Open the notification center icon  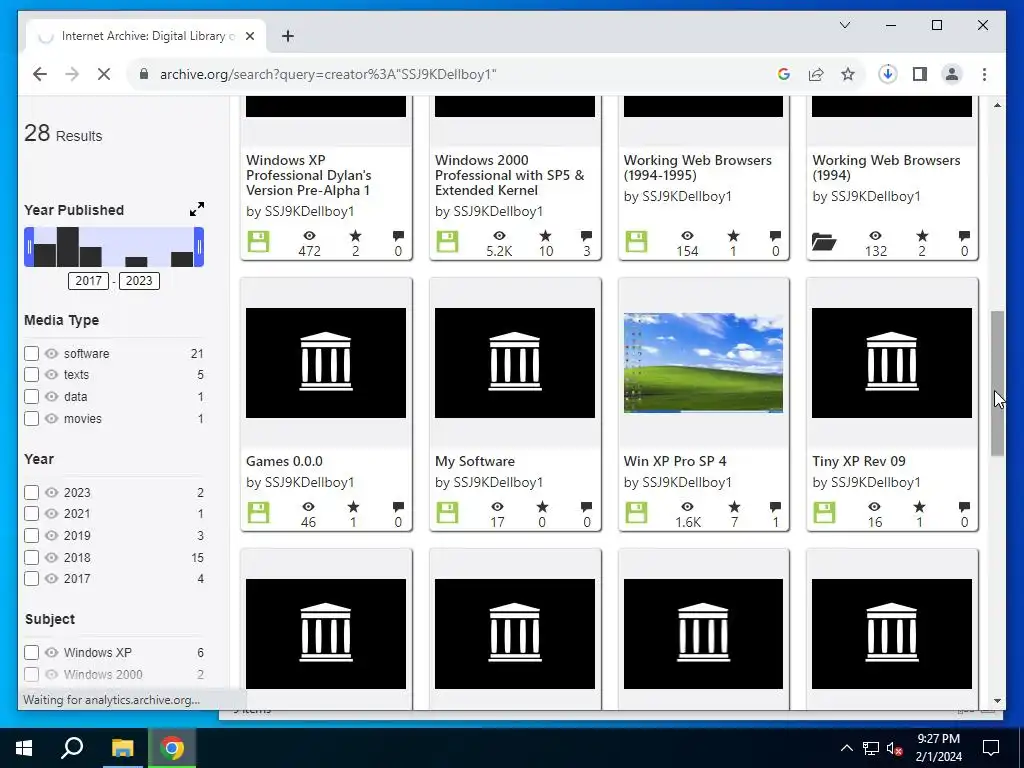click(991, 748)
